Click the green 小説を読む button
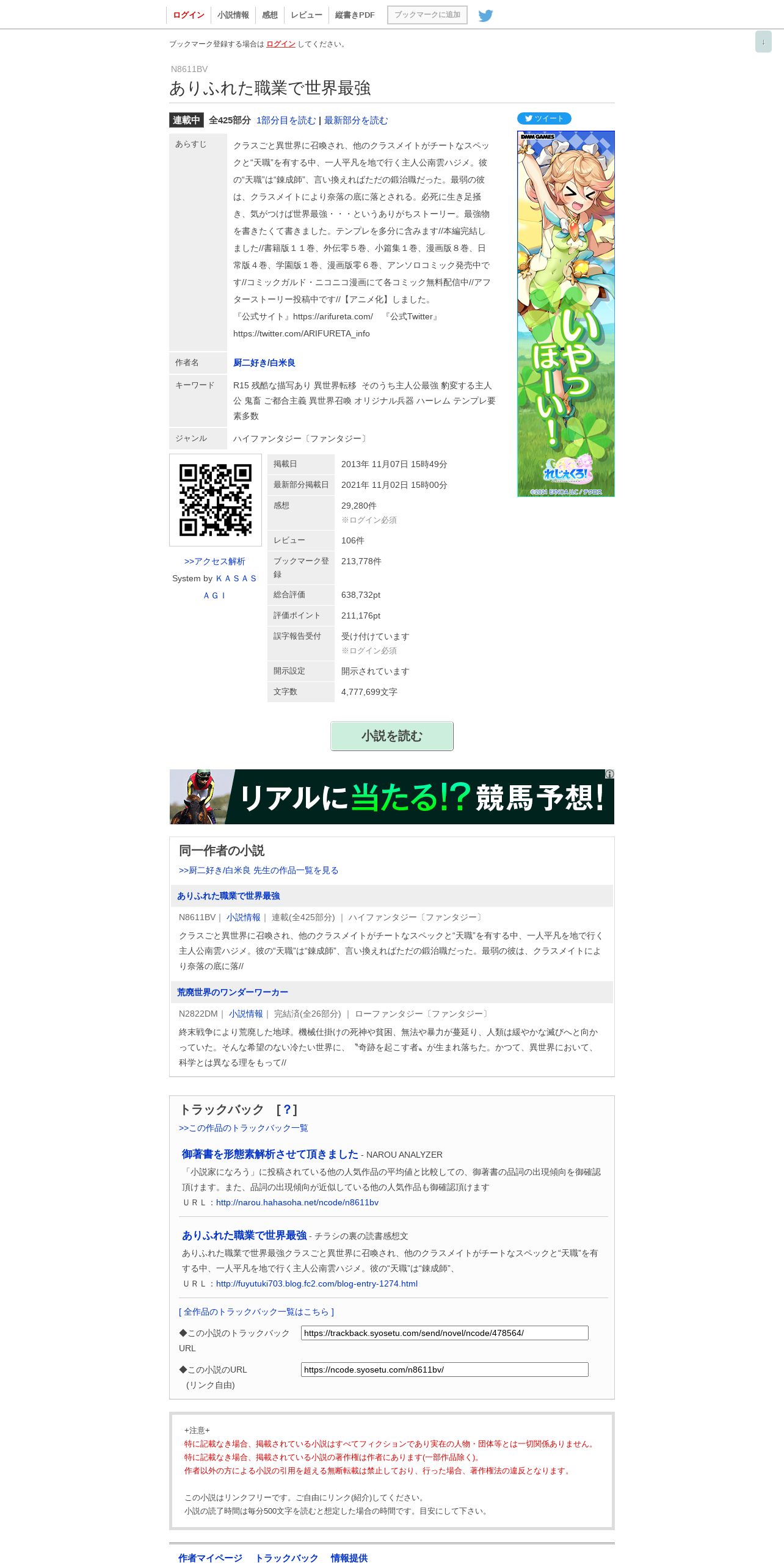 click(392, 736)
